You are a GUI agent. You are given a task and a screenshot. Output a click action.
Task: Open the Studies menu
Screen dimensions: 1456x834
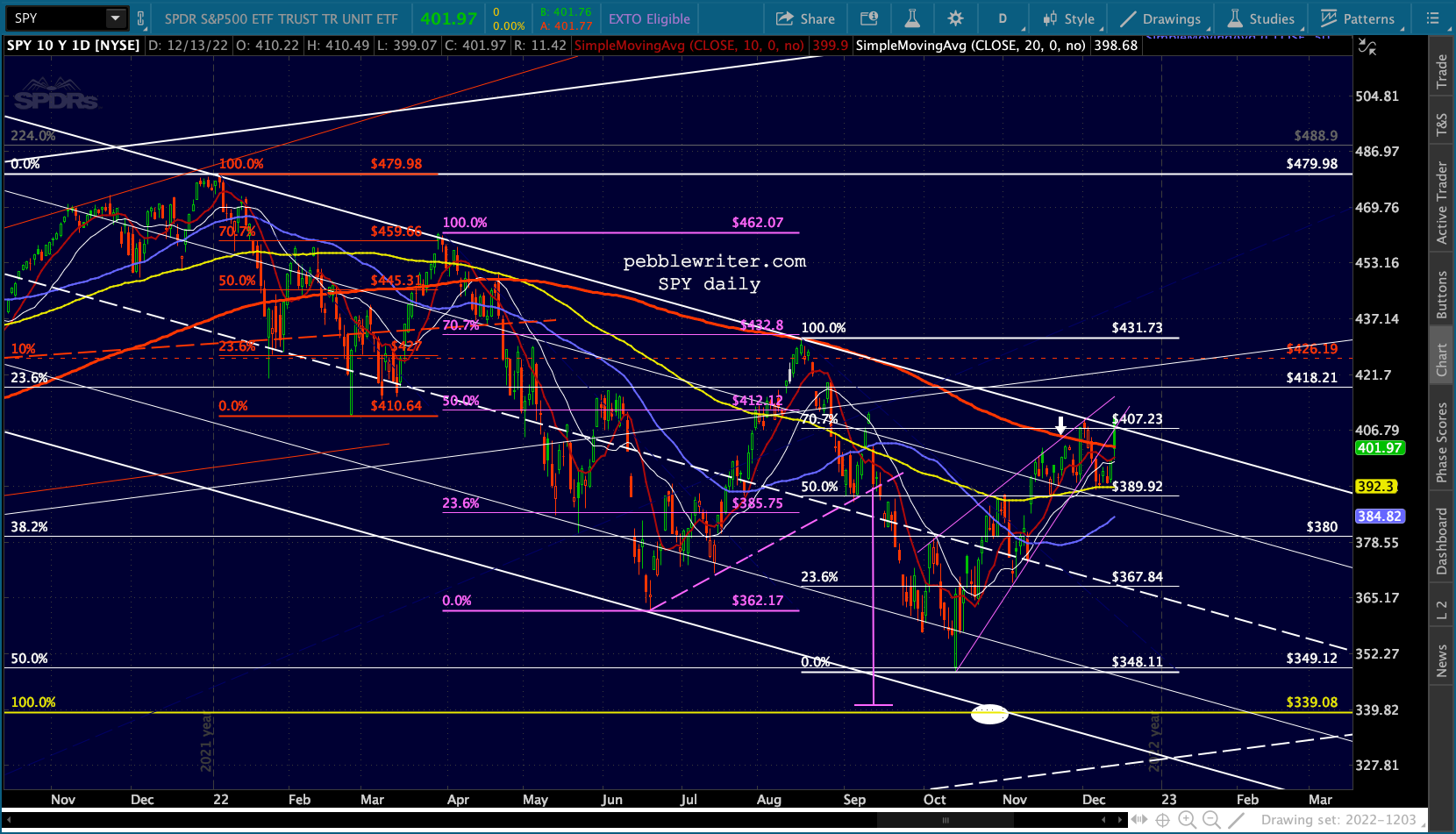coord(1261,18)
